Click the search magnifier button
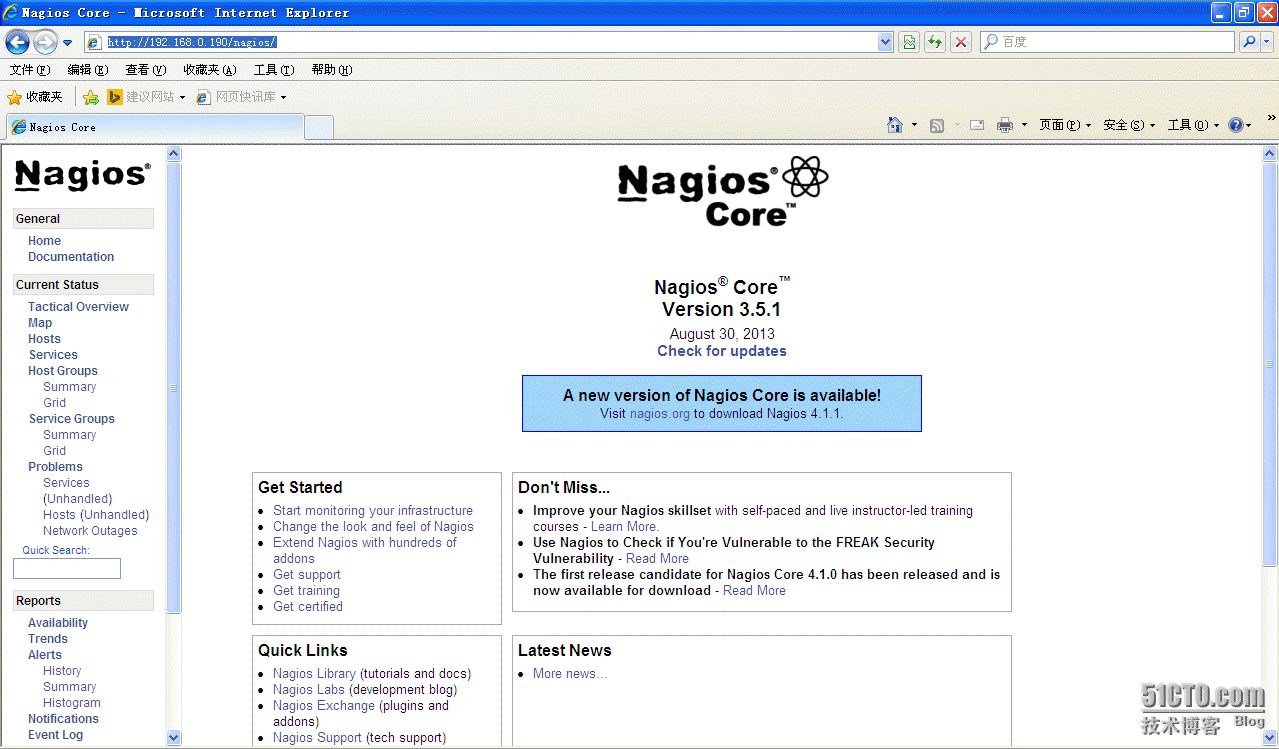Image resolution: width=1279 pixels, height=749 pixels. (1249, 42)
